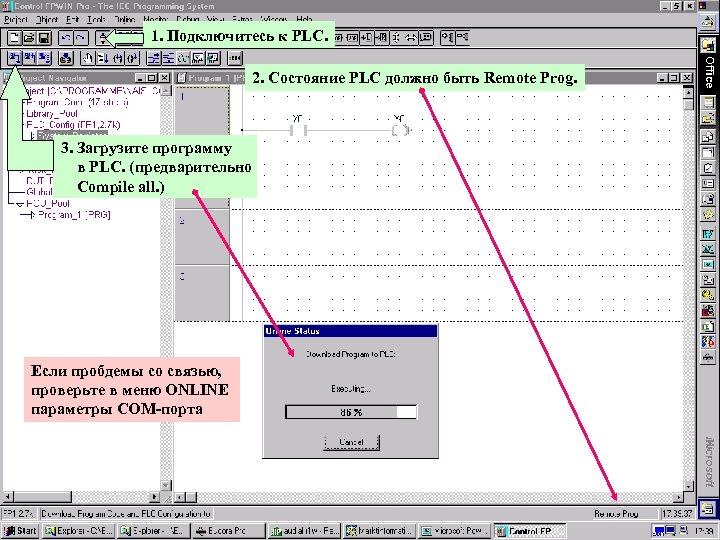This screenshot has width=720, height=540.
Task: Open the Edit menu
Action: point(73,19)
